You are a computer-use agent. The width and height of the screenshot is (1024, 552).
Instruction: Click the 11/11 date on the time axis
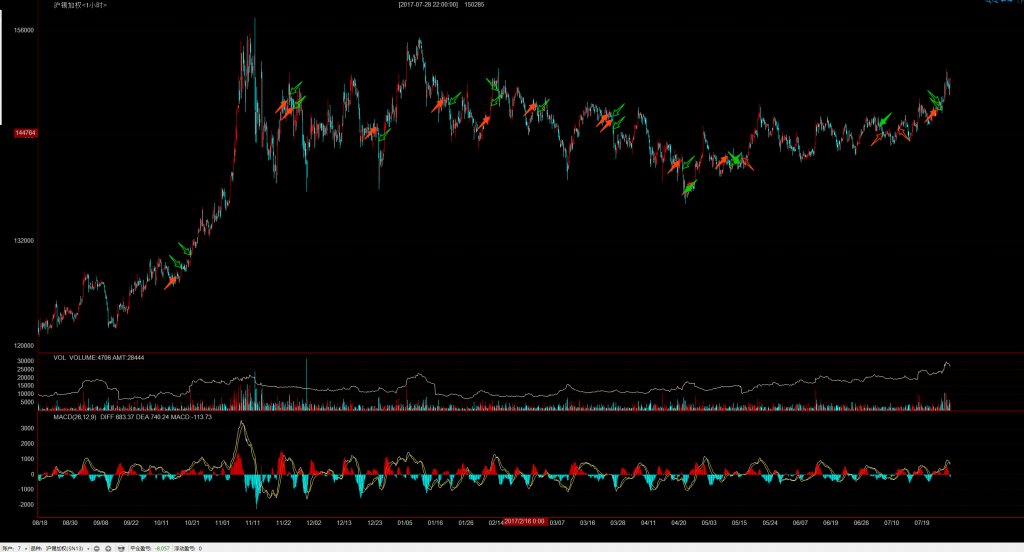tap(253, 522)
